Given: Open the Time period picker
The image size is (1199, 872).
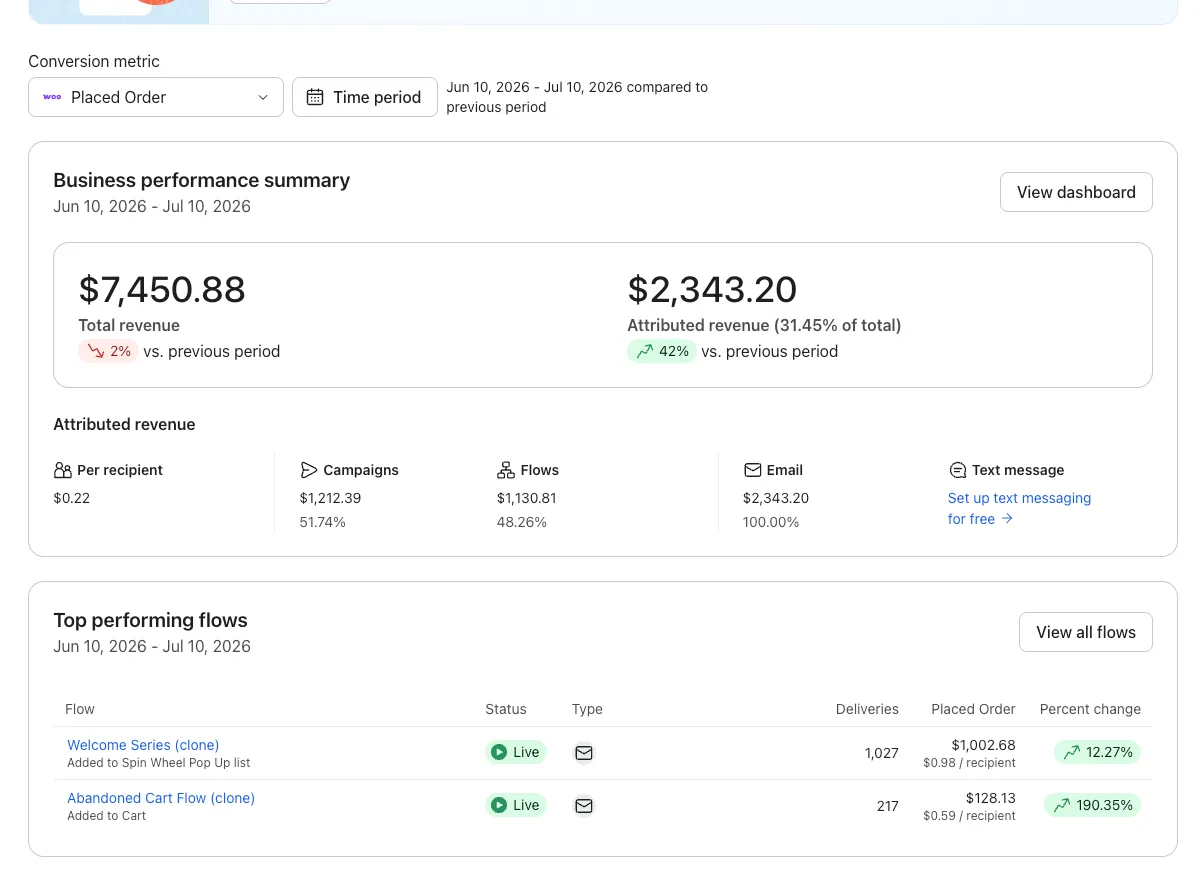Looking at the screenshot, I should 365,97.
